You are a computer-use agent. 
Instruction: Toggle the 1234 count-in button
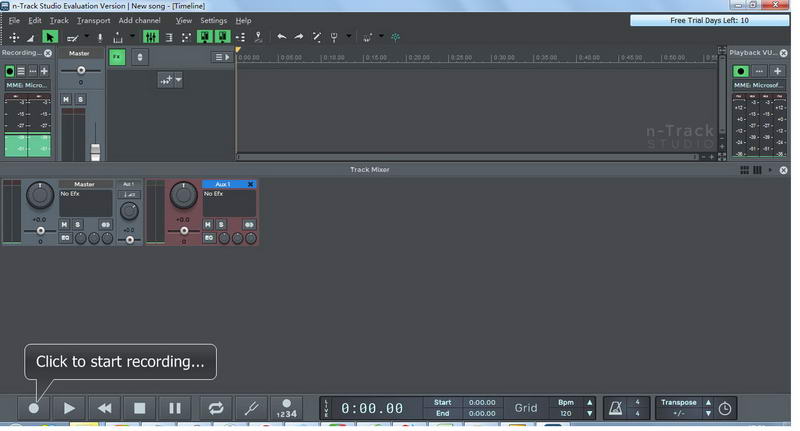tap(286, 408)
